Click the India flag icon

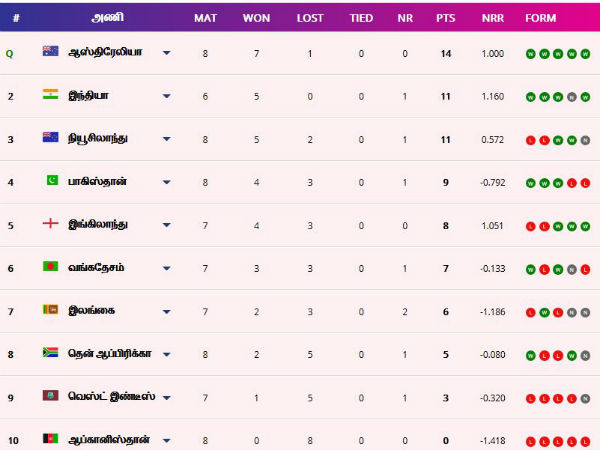click(50, 95)
